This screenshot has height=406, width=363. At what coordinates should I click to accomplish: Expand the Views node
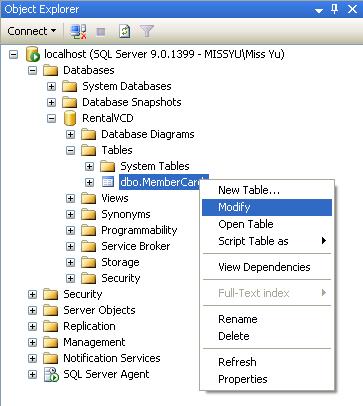(x=70, y=198)
